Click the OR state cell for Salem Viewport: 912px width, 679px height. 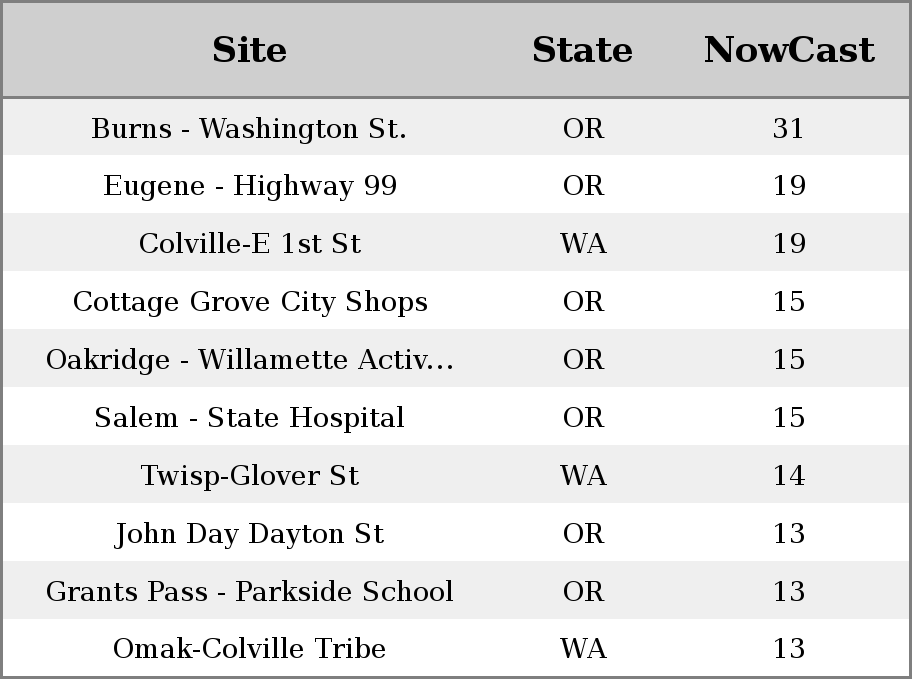coord(583,417)
